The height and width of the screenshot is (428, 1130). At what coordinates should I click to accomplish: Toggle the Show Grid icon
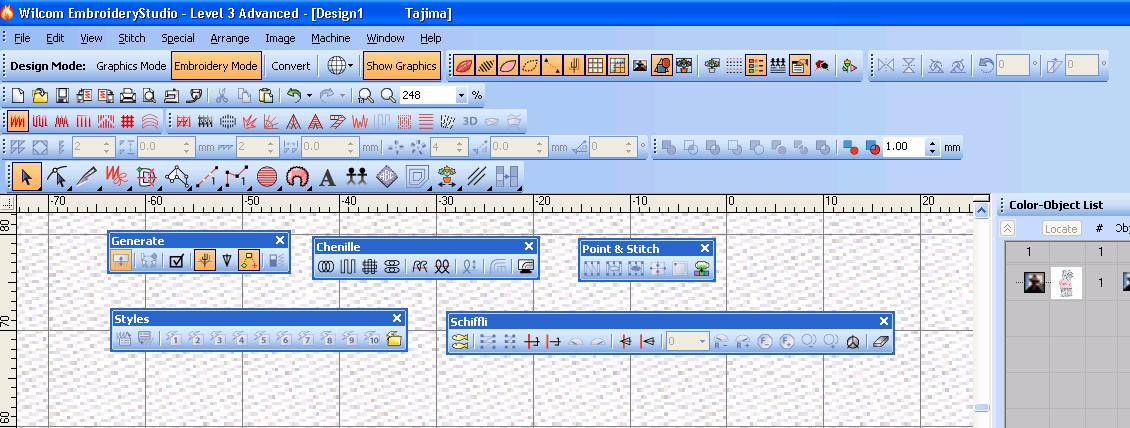pos(595,66)
